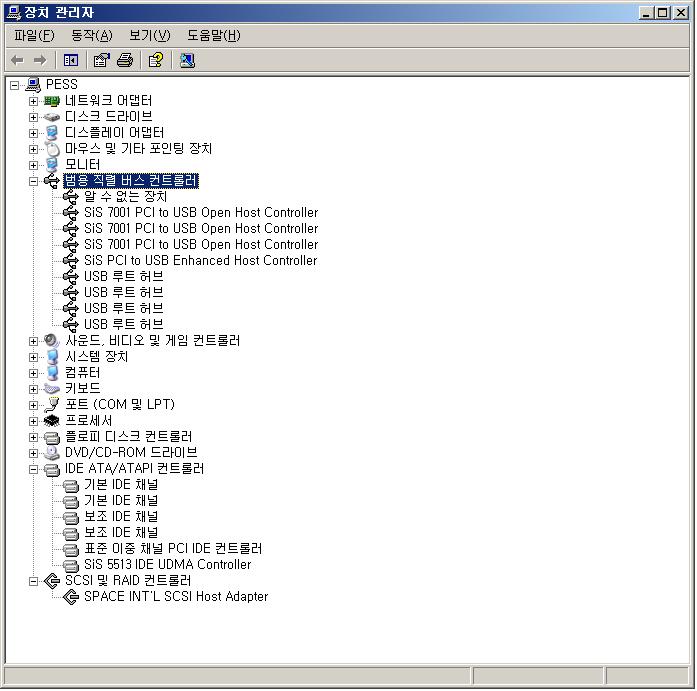Viewport: 697px width, 691px height.
Task: Click the disk drive category icon
Action: pyautogui.click(x=52, y=117)
